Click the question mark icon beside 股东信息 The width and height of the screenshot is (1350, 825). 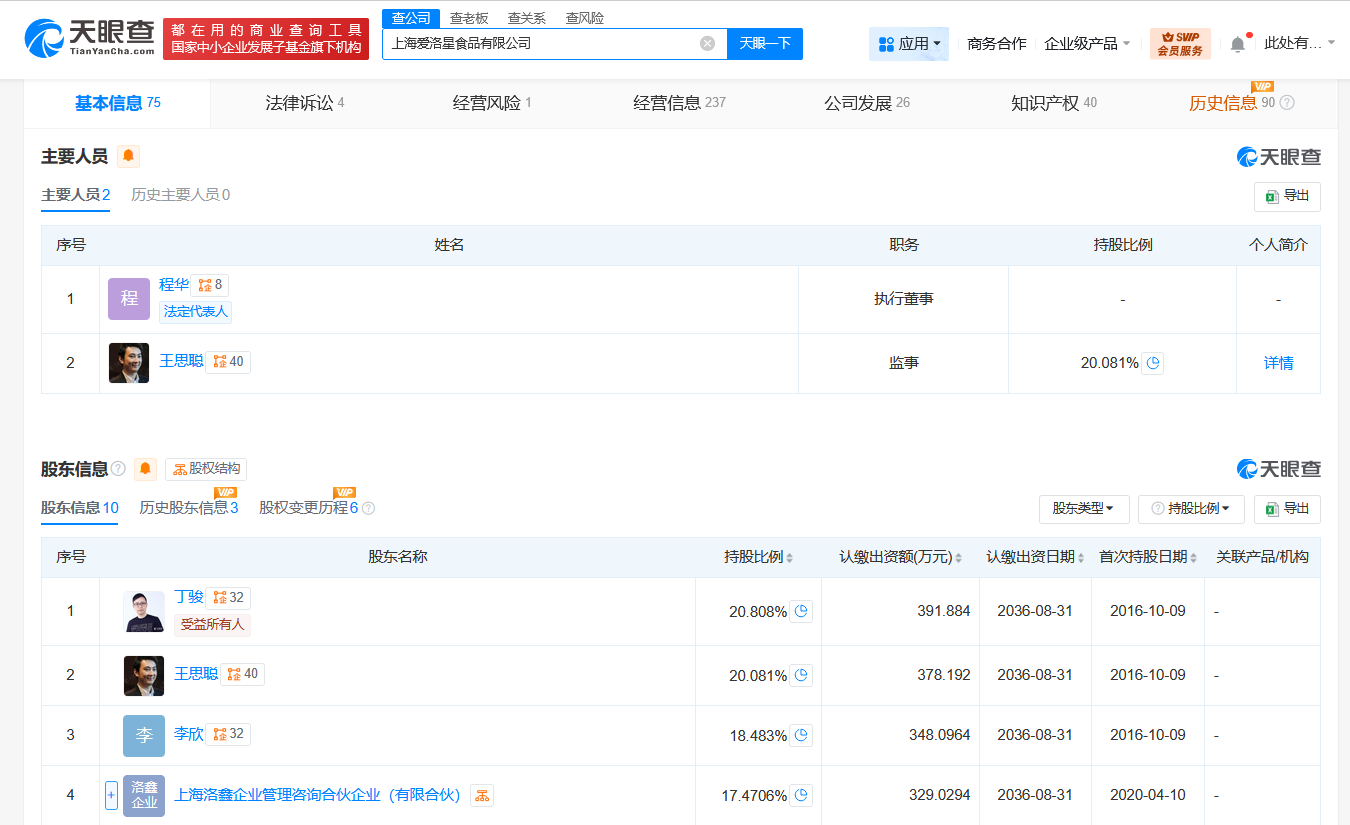117,468
